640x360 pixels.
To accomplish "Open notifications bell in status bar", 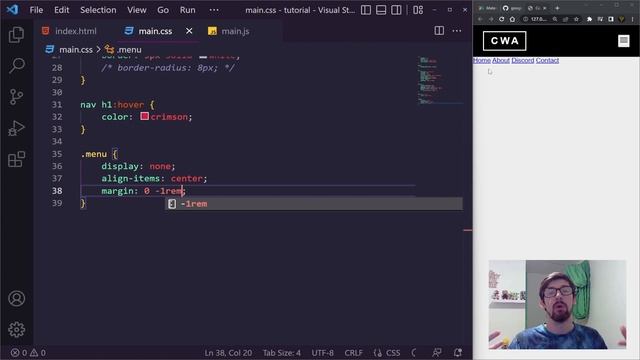I will click(458, 353).
